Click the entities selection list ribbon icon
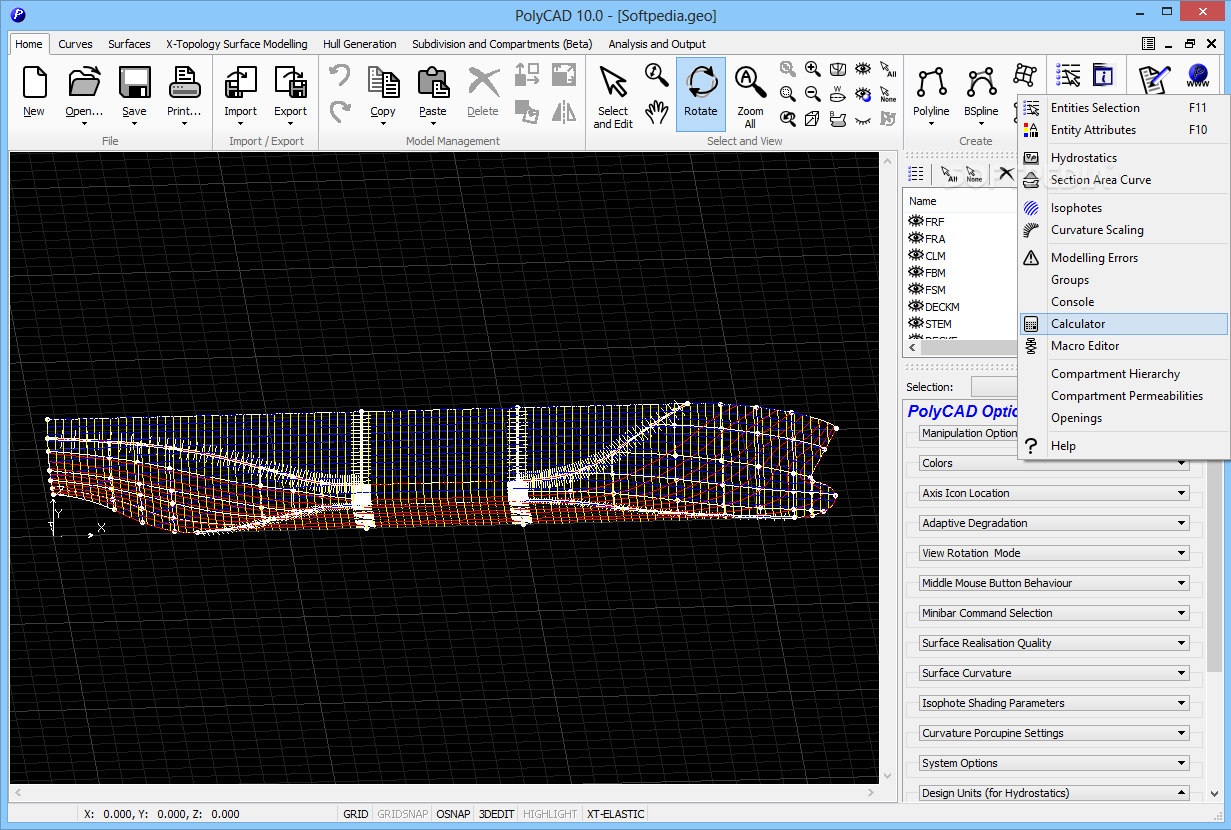 coord(1068,76)
